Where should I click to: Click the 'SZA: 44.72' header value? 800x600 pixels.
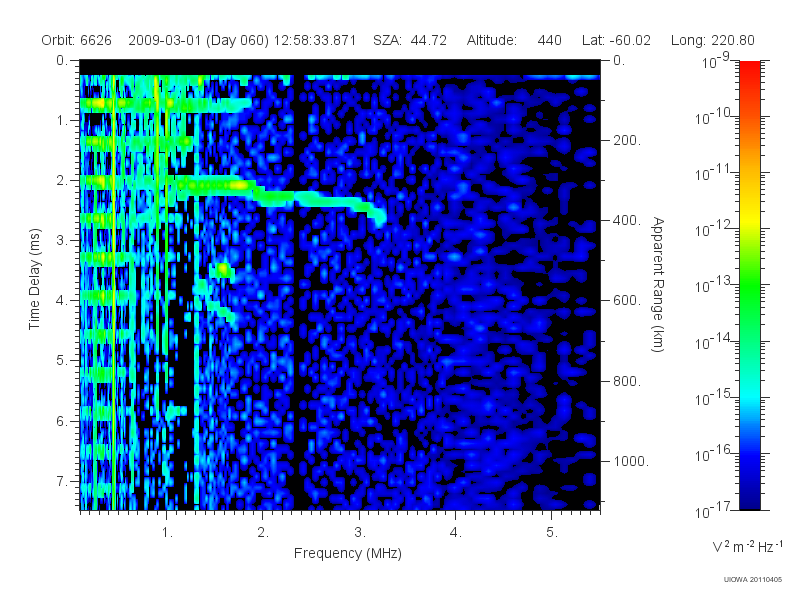click(x=410, y=40)
